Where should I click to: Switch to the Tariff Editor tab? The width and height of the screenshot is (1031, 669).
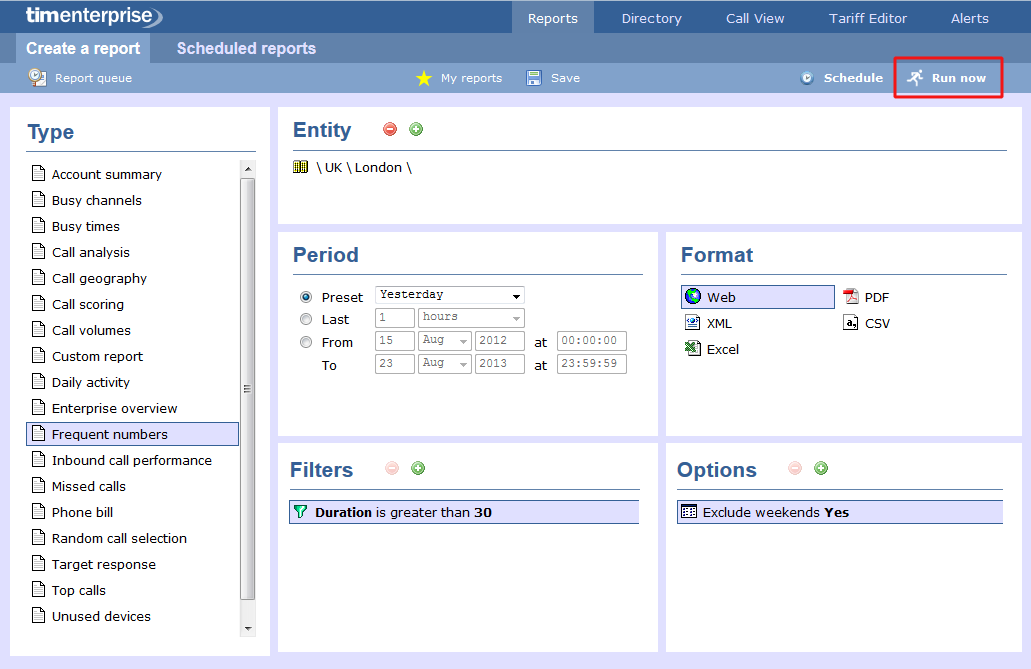868,18
